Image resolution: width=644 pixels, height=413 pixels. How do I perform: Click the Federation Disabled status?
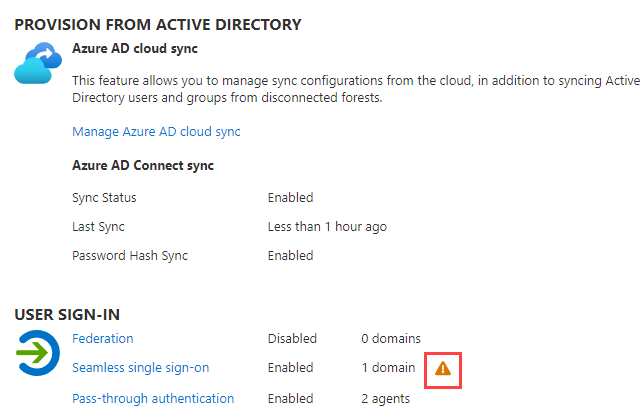tap(292, 339)
